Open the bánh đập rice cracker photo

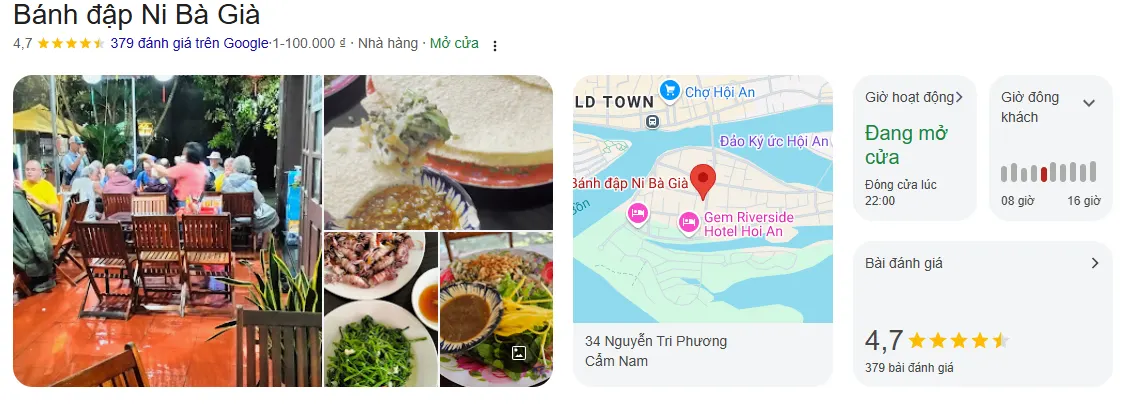(438, 152)
